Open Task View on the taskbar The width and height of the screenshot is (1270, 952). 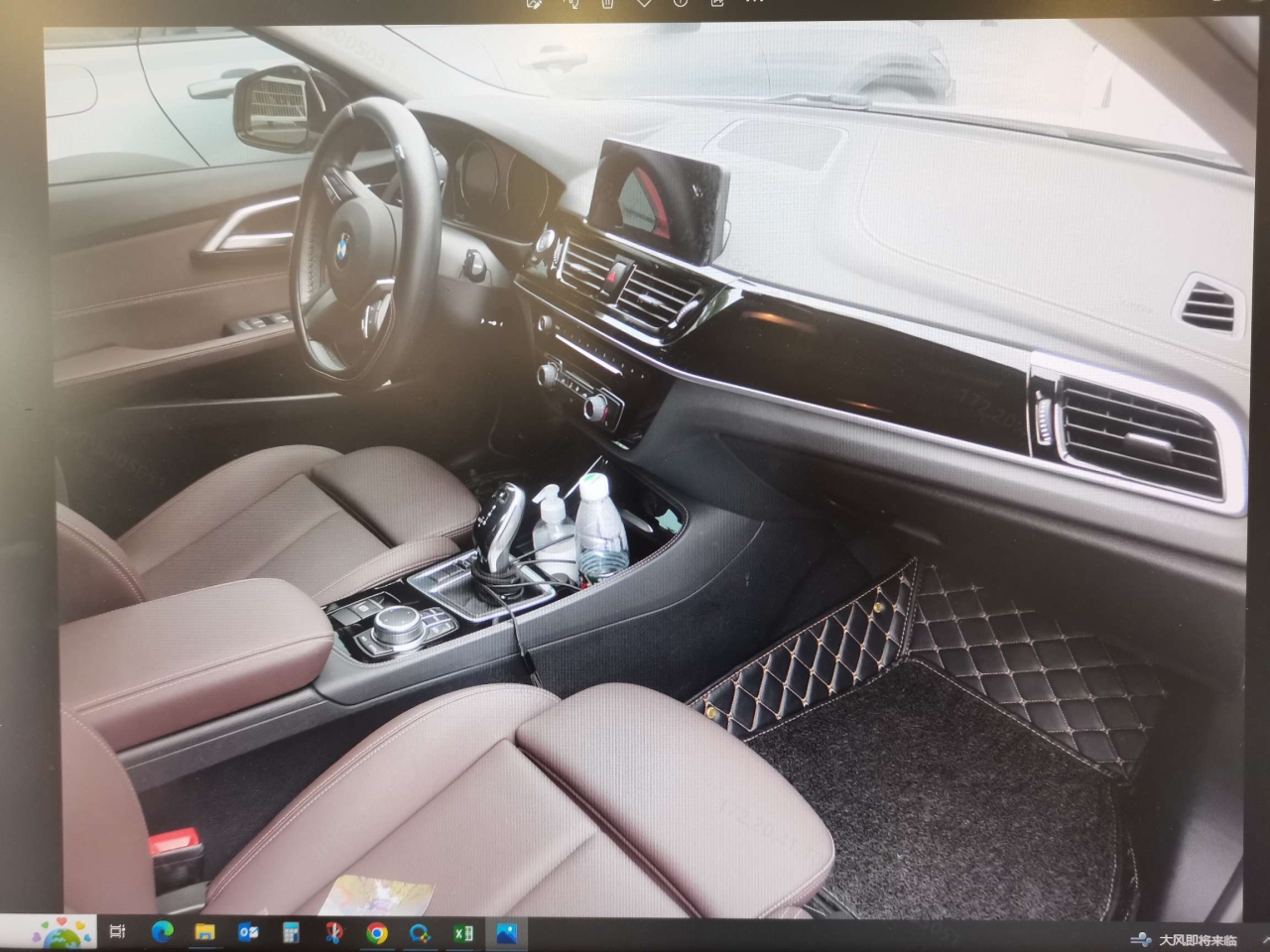118,932
